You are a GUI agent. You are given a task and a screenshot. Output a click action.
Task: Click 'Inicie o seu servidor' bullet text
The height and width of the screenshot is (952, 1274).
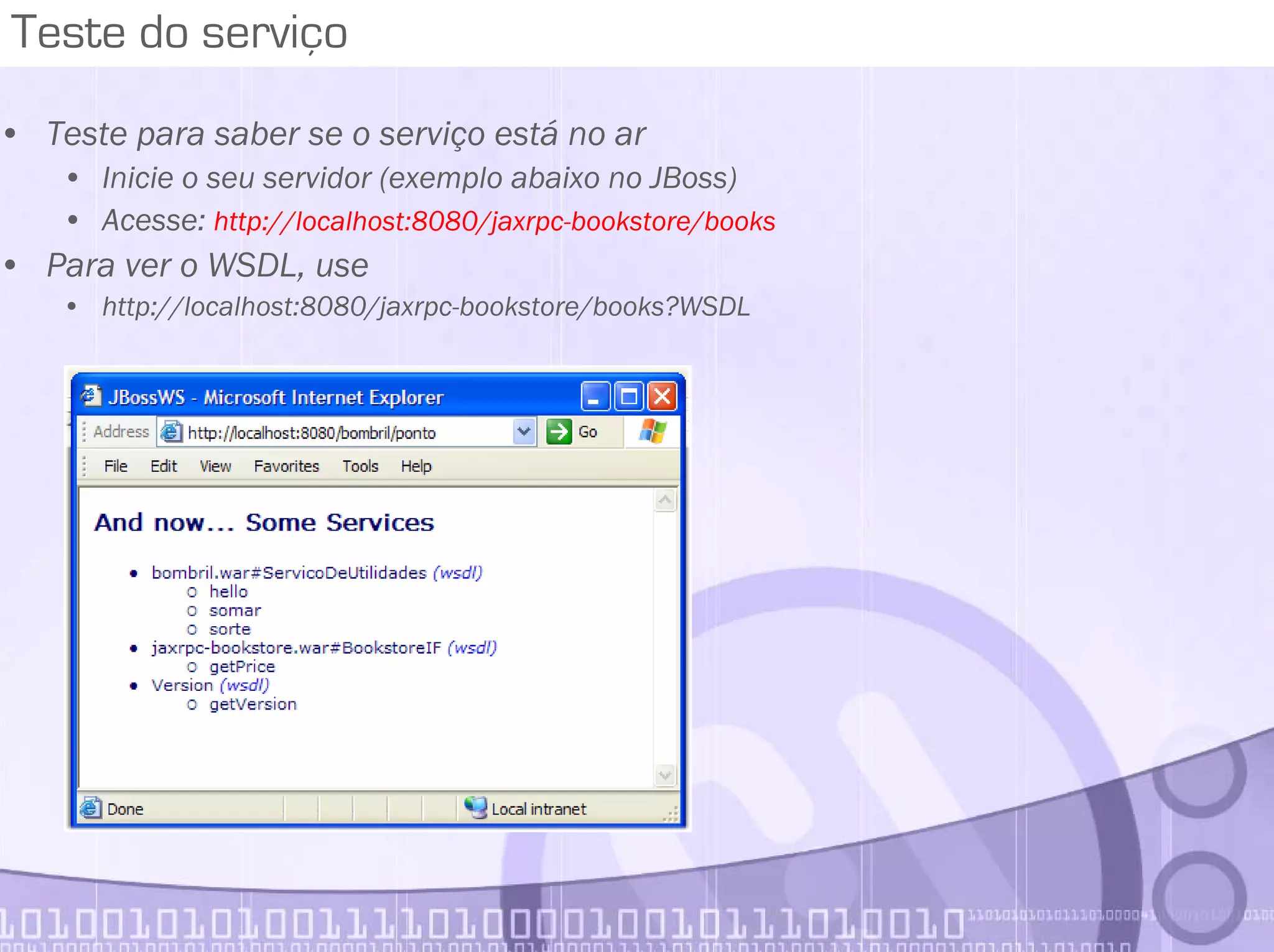[x=419, y=178]
